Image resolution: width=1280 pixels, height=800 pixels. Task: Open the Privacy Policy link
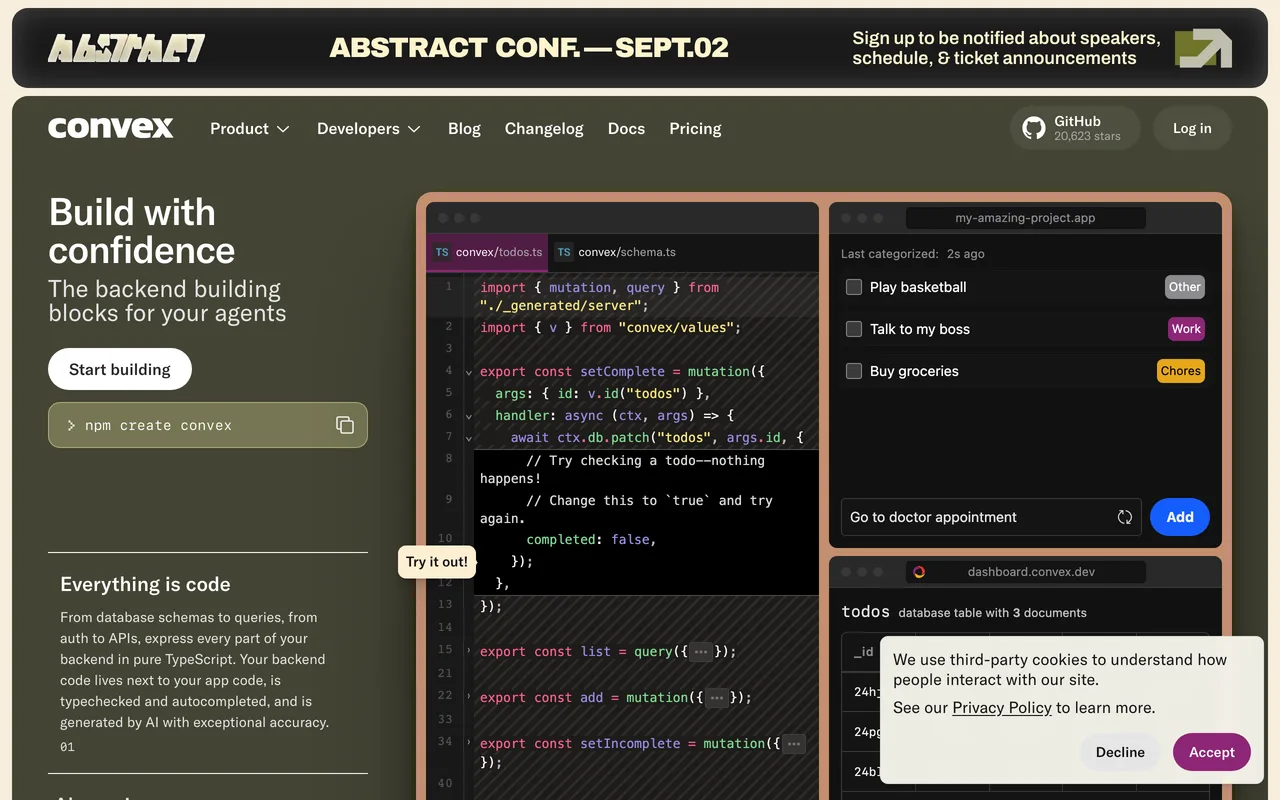(x=1002, y=707)
